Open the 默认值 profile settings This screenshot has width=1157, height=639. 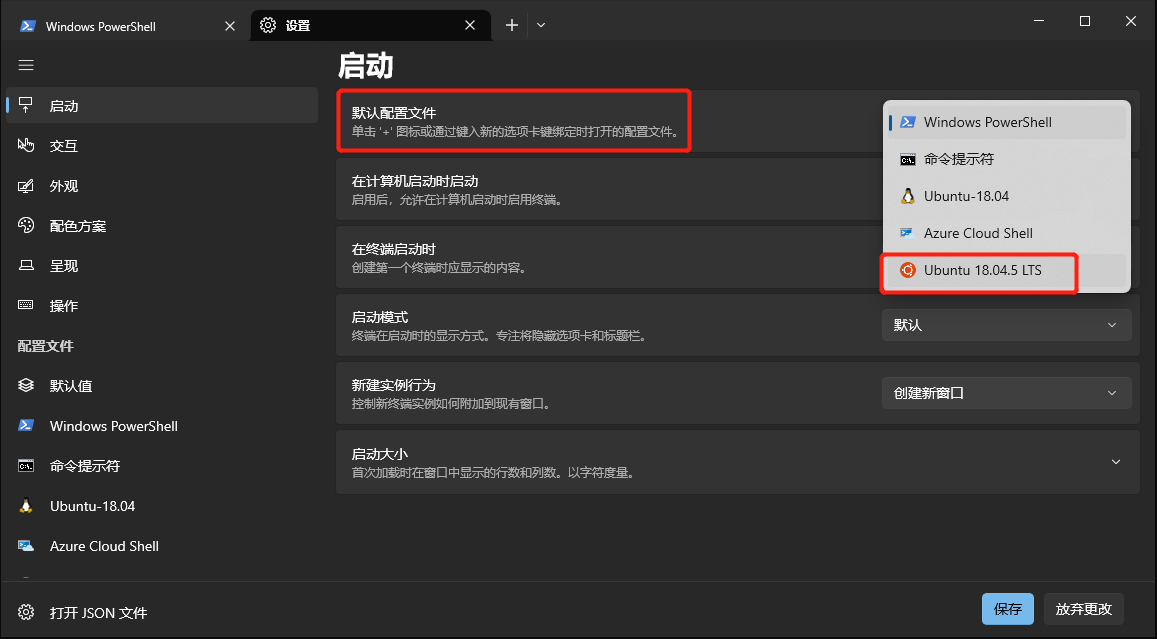[x=162, y=385]
